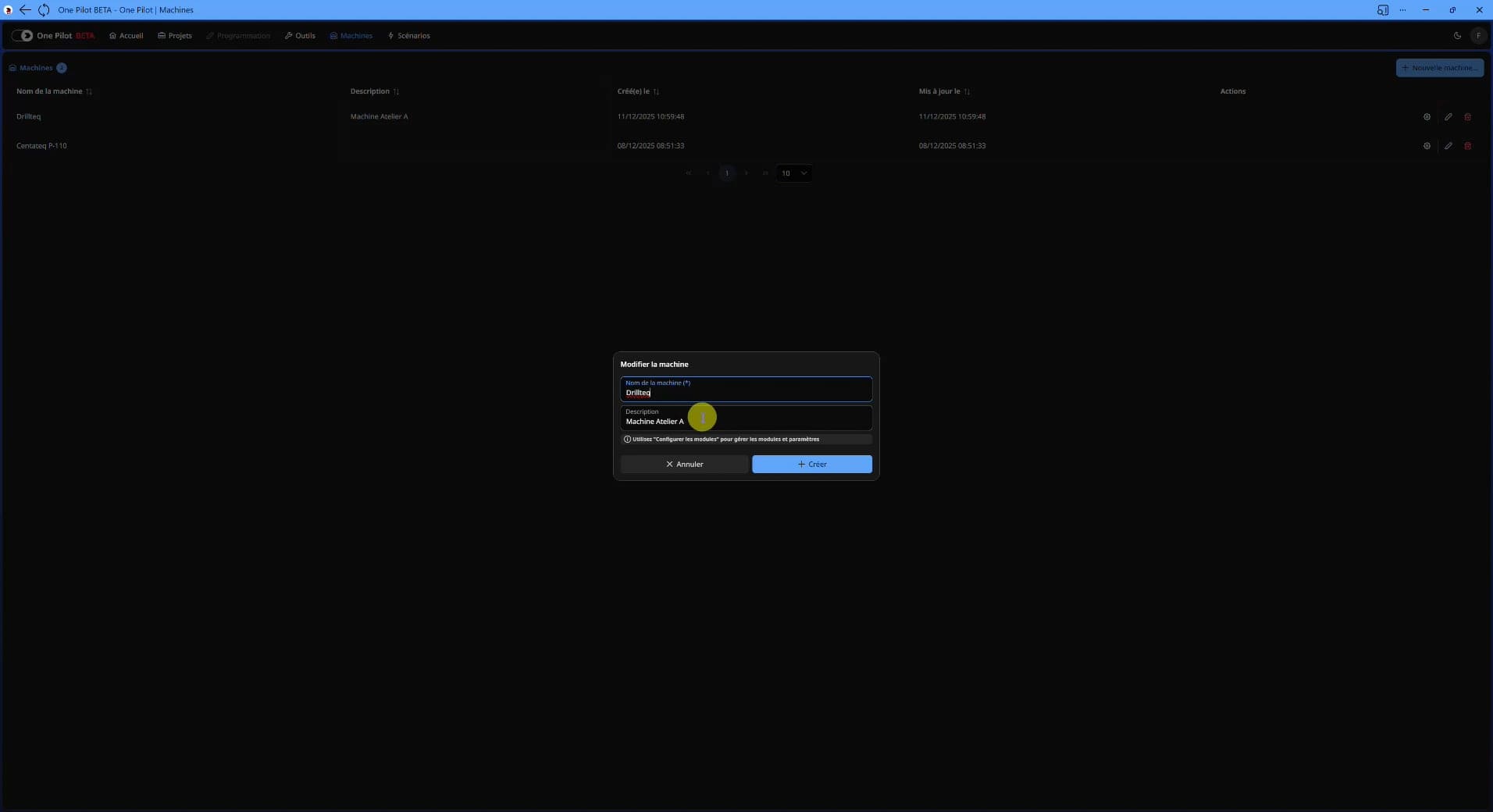Reload the page with the refresh icon

coord(44,10)
